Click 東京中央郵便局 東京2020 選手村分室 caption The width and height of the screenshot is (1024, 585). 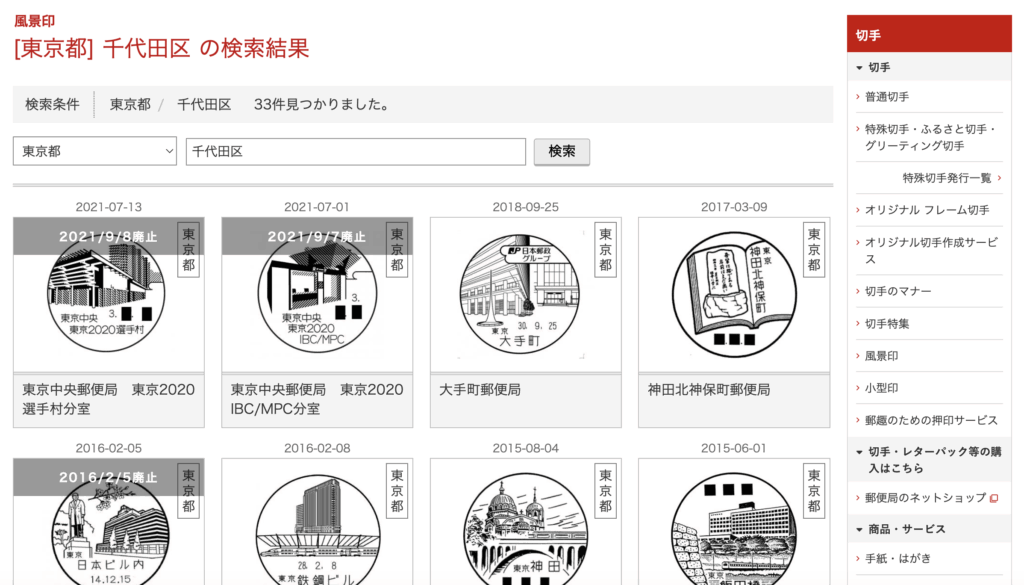[x=108, y=399]
